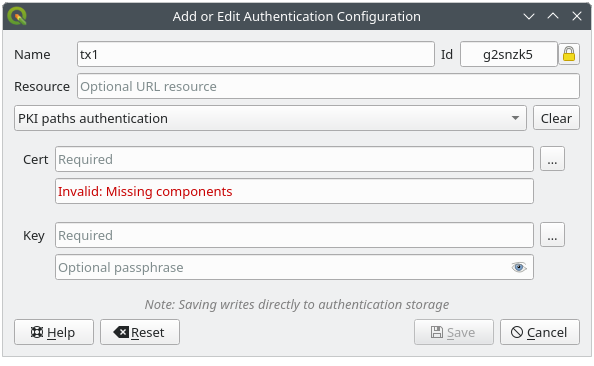Click the note about saving to authentication storage
Image resolution: width=594 pixels, height=366 pixels.
(297, 305)
